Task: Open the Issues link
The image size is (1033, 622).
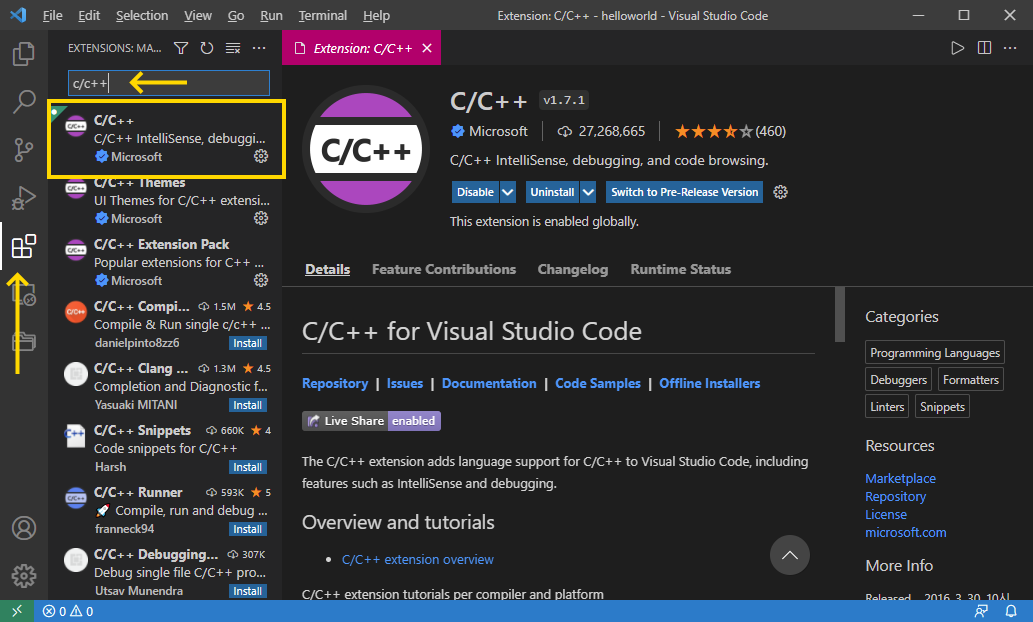Action: [x=405, y=383]
